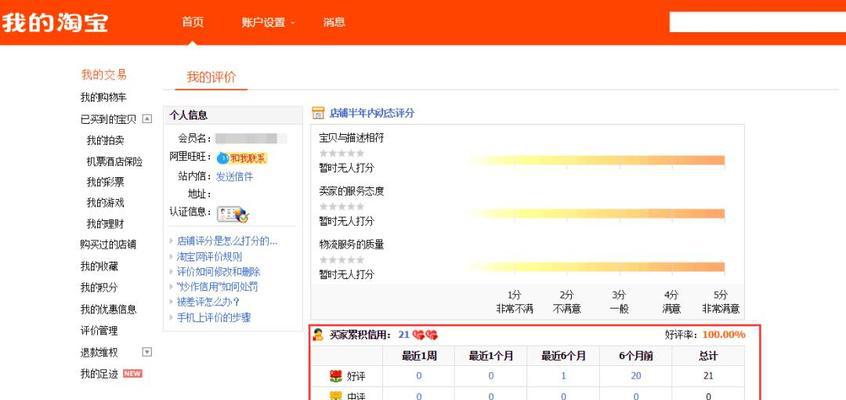846x400 pixels.
Task: Open 账户设置 dropdown menu
Action: [x=268, y=23]
